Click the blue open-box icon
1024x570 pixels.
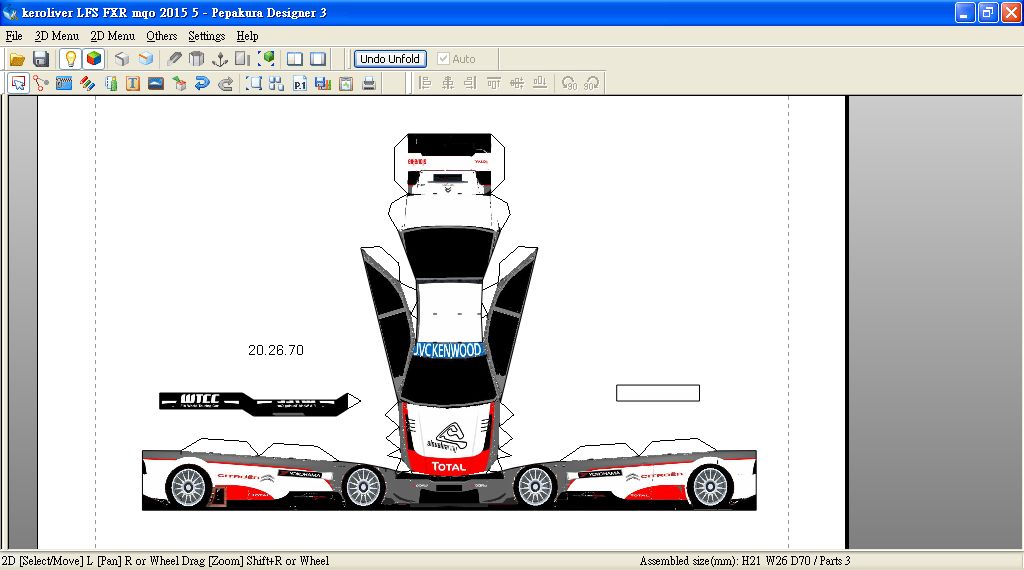(146, 59)
